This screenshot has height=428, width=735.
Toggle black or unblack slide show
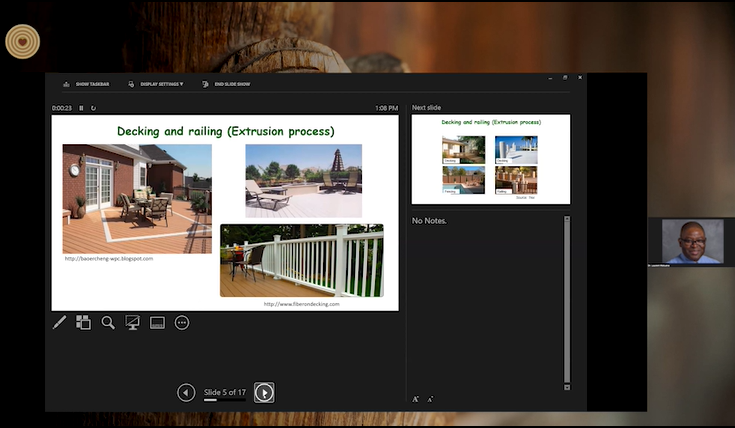point(133,323)
